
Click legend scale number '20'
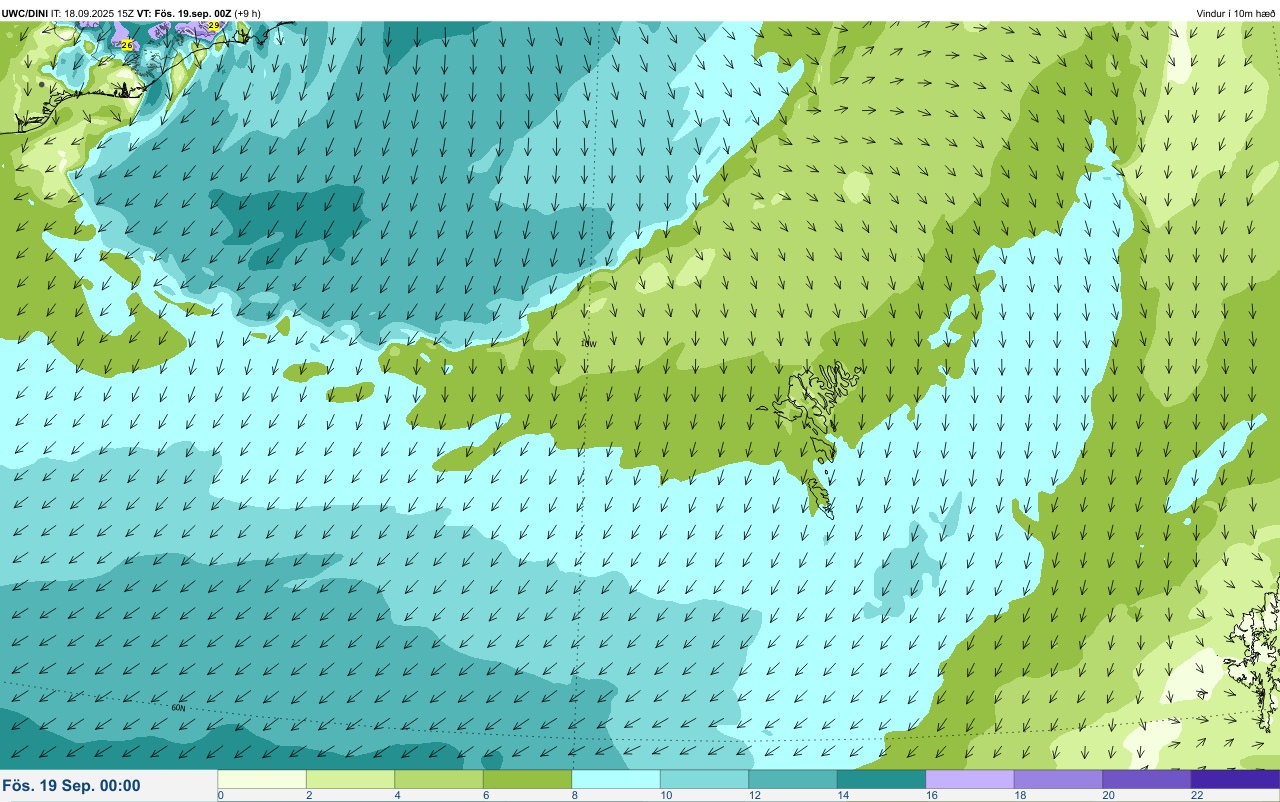coord(1108,796)
